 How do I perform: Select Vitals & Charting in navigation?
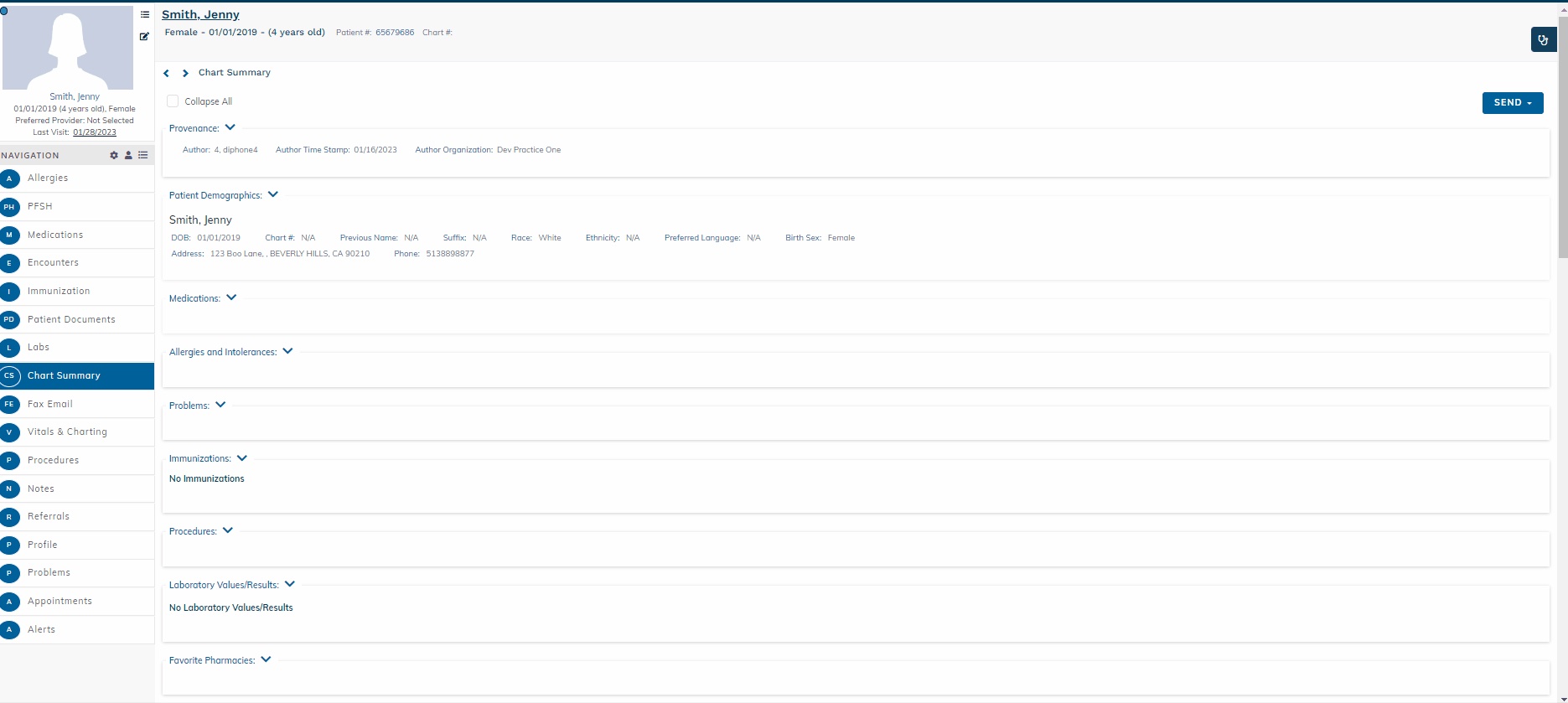coord(67,432)
